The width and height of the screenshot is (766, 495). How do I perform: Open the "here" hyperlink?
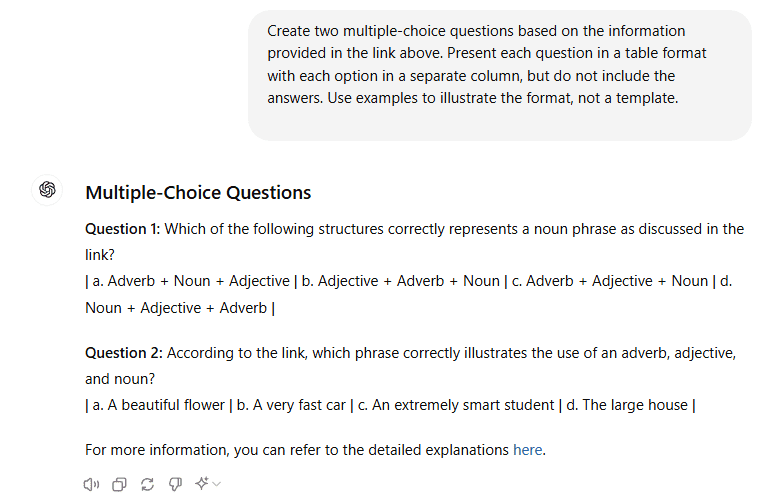tap(528, 450)
